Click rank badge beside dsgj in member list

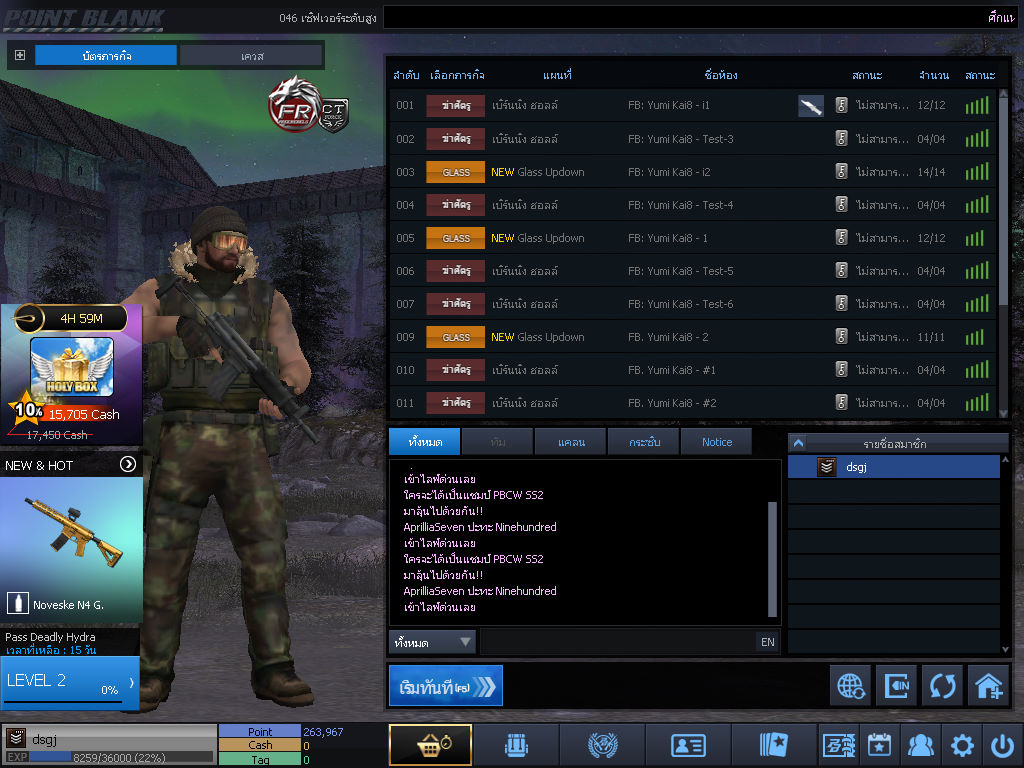point(827,467)
